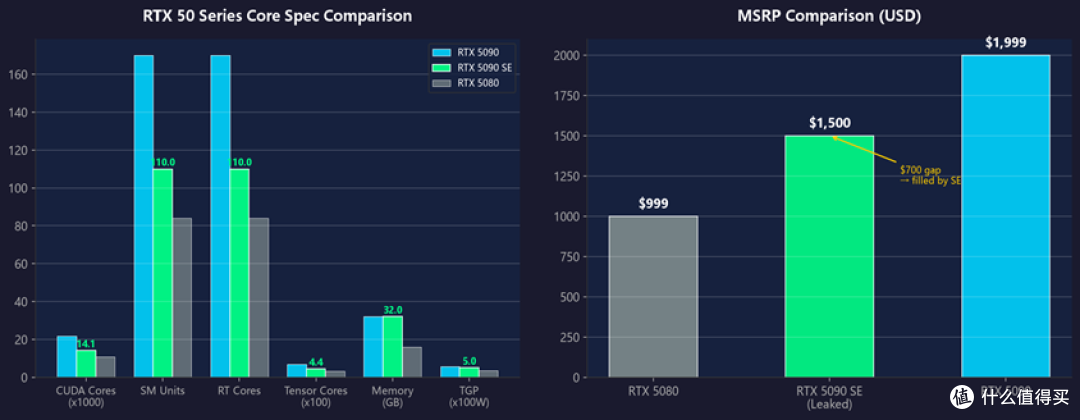Click the '5.0' value above TGP

click(x=470, y=361)
